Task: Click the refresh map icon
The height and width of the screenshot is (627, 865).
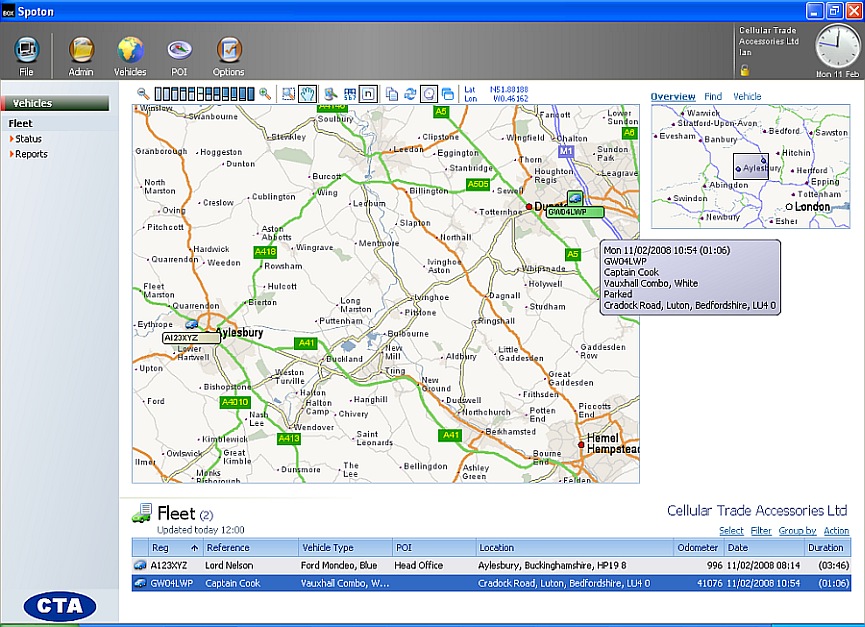Action: 410,94
